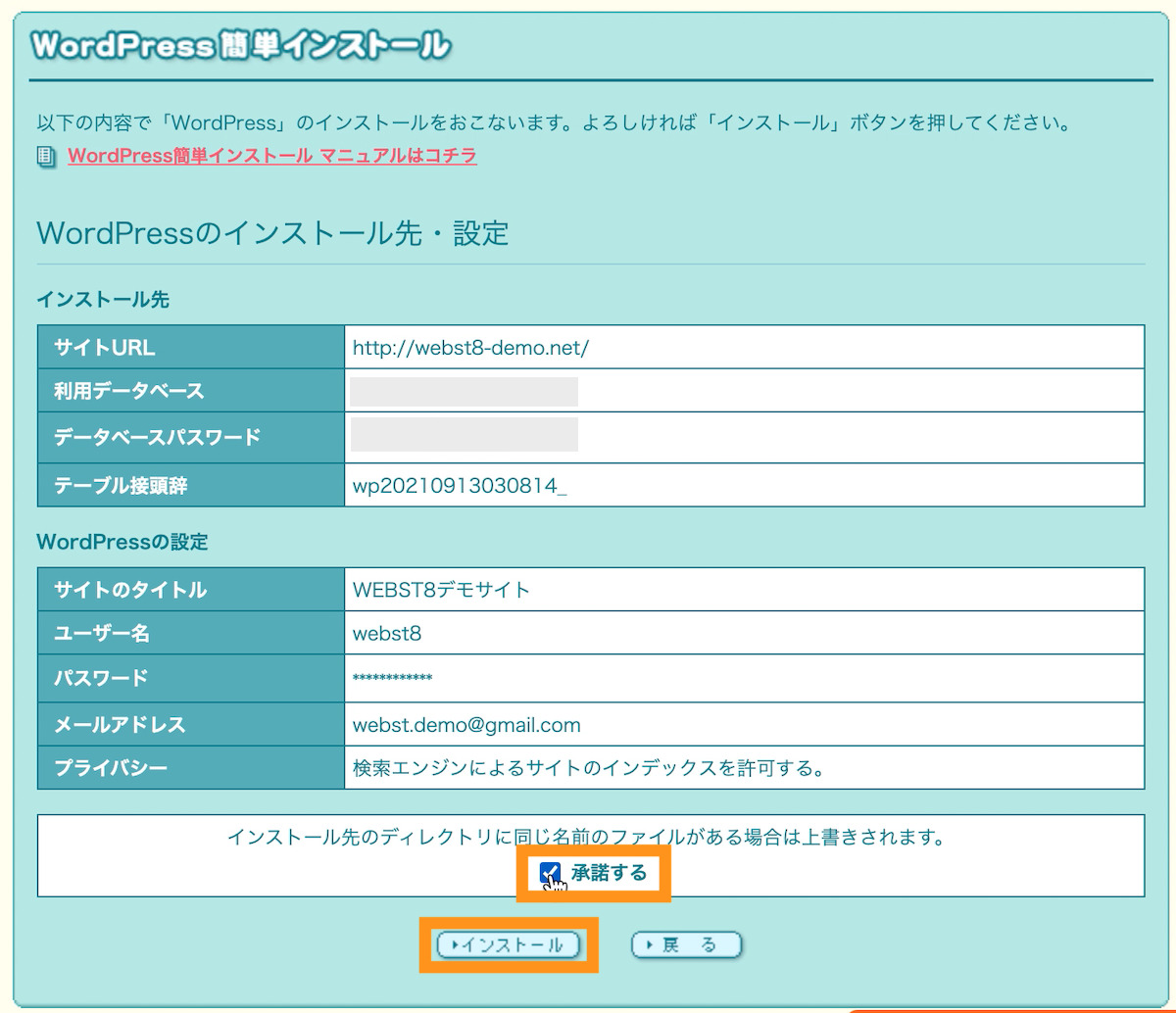This screenshot has width=1176, height=1013.
Task: Select the メールアドレス field with webst.demo@gmail.com
Action: pos(686,725)
